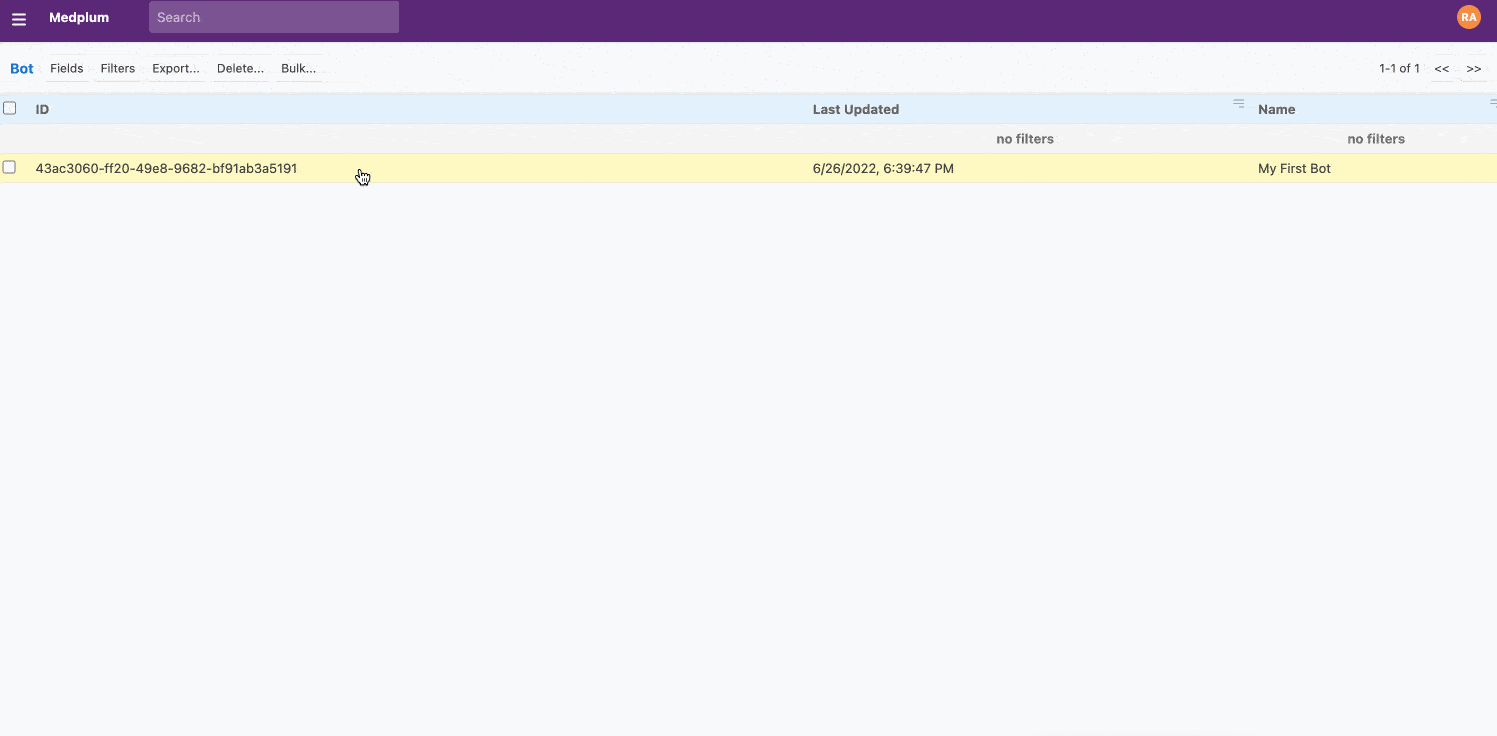
Task: Click the no filters label under Name
Action: tap(1376, 138)
